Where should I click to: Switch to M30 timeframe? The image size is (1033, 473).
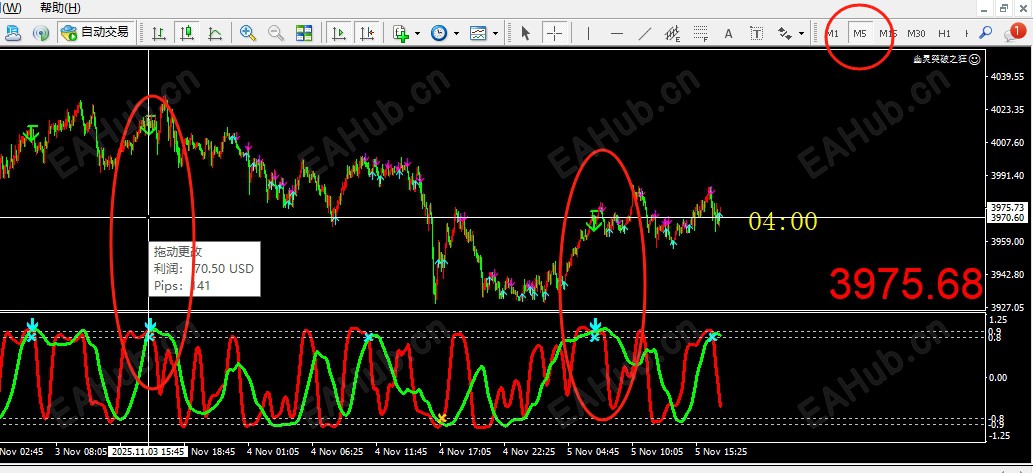coord(916,33)
